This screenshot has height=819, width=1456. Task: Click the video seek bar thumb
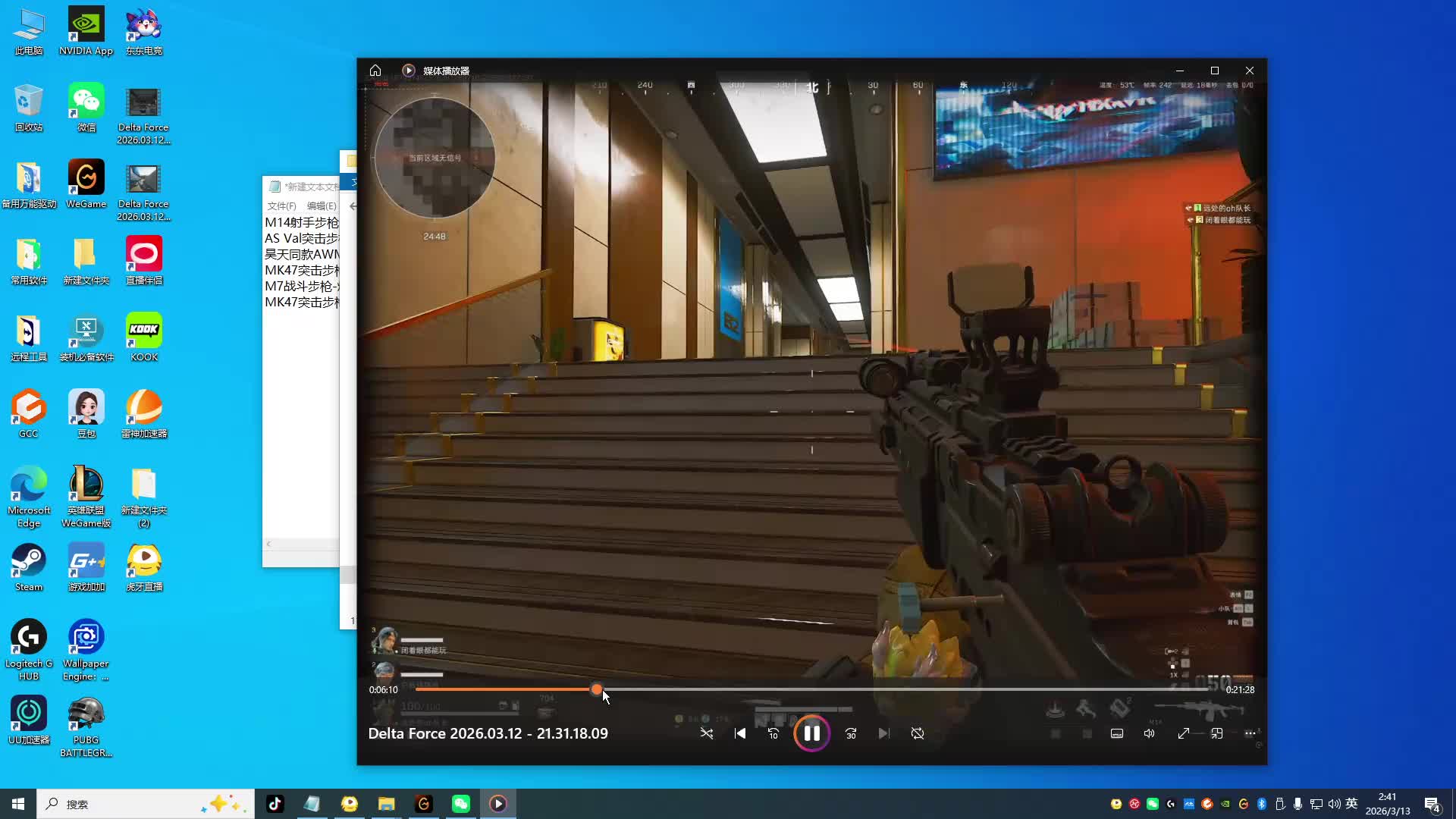pos(597,689)
